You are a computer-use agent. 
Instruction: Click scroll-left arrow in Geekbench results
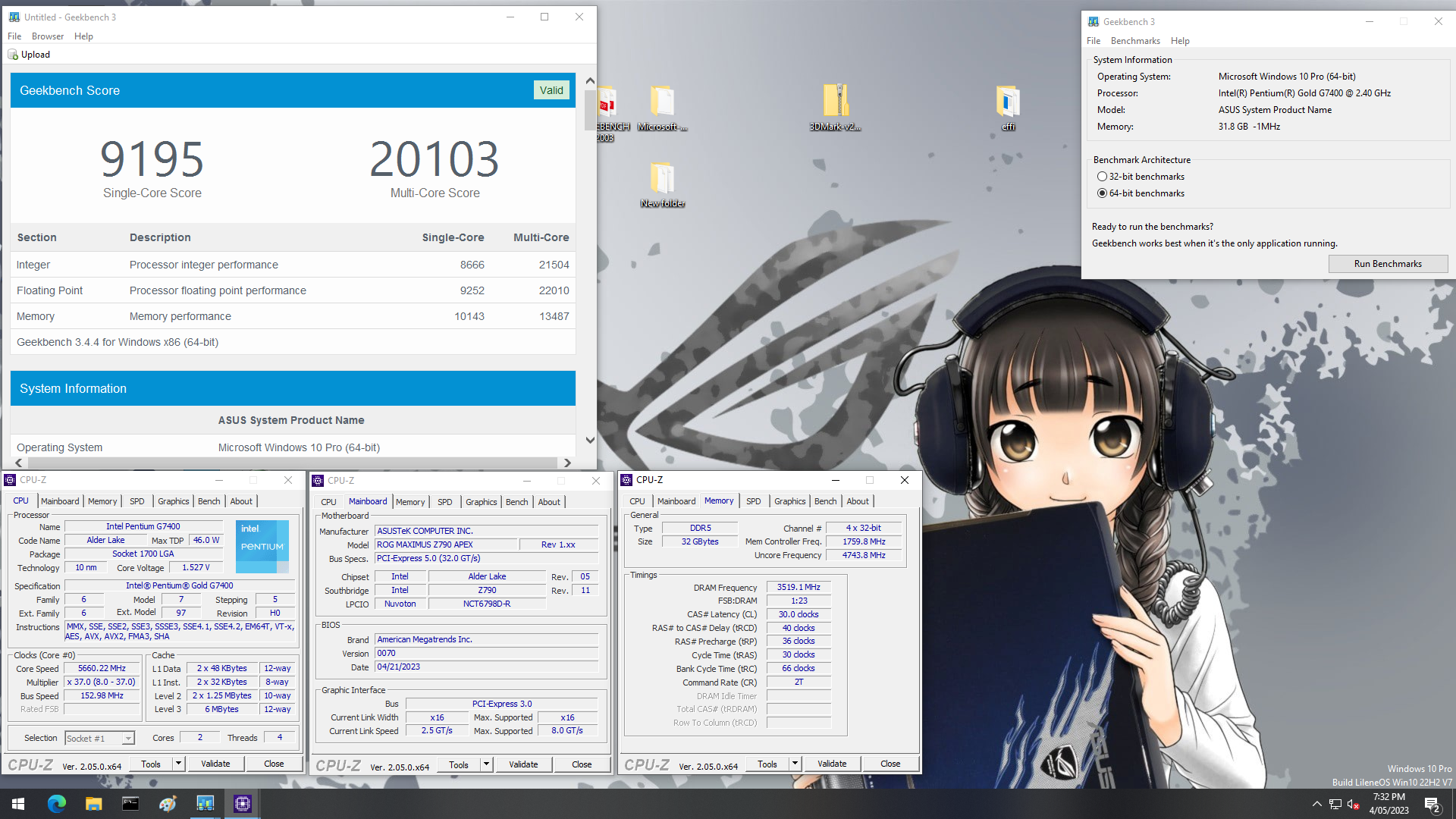(x=18, y=463)
